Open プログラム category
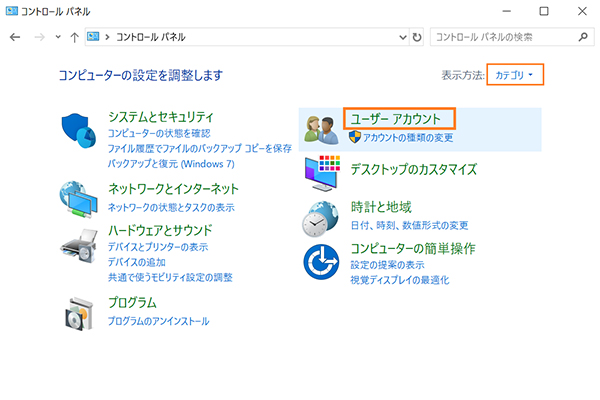Viewport: 600px width, 400px height. [x=132, y=302]
